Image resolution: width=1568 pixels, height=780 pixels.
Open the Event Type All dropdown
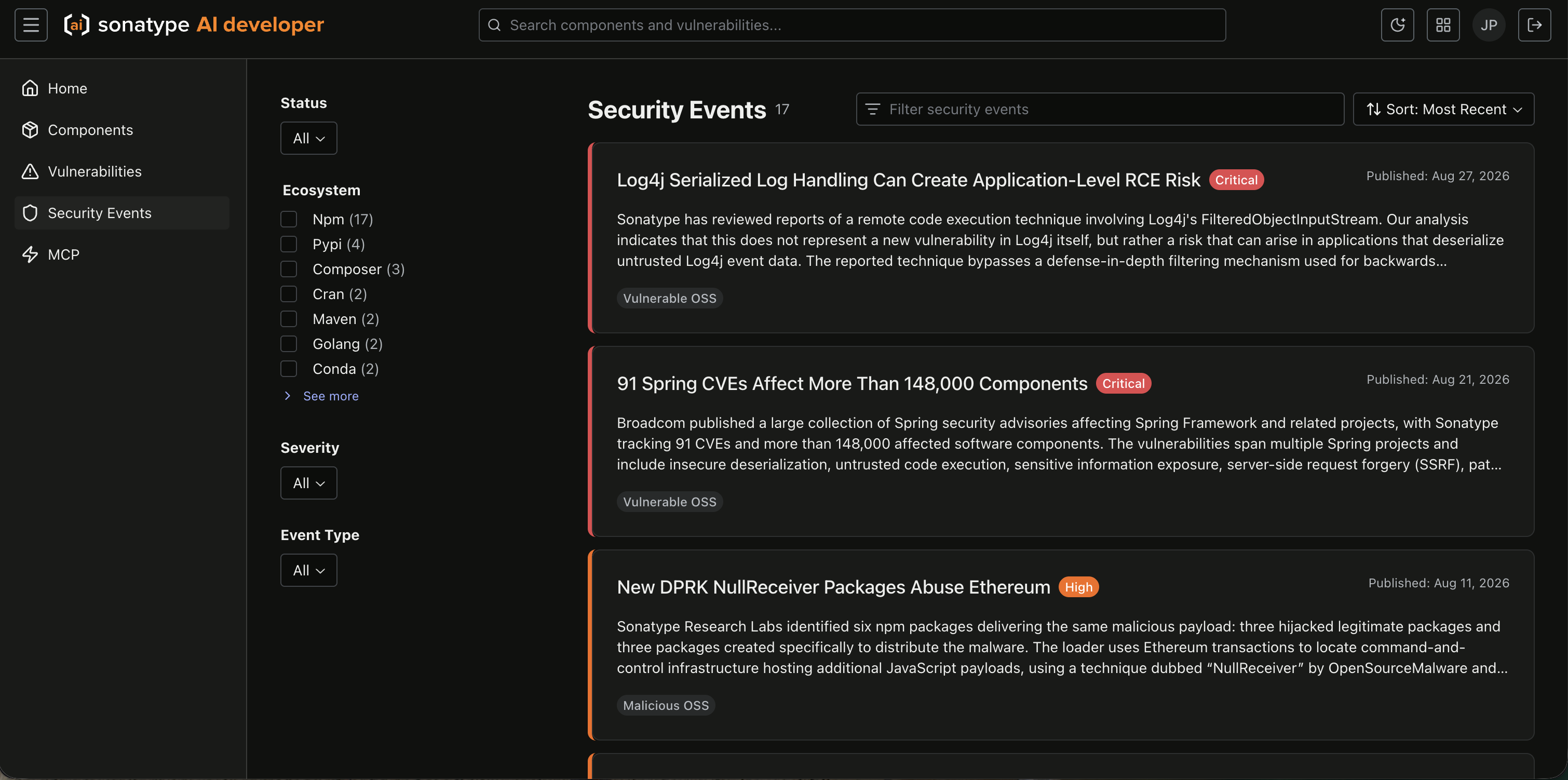pyautogui.click(x=308, y=570)
